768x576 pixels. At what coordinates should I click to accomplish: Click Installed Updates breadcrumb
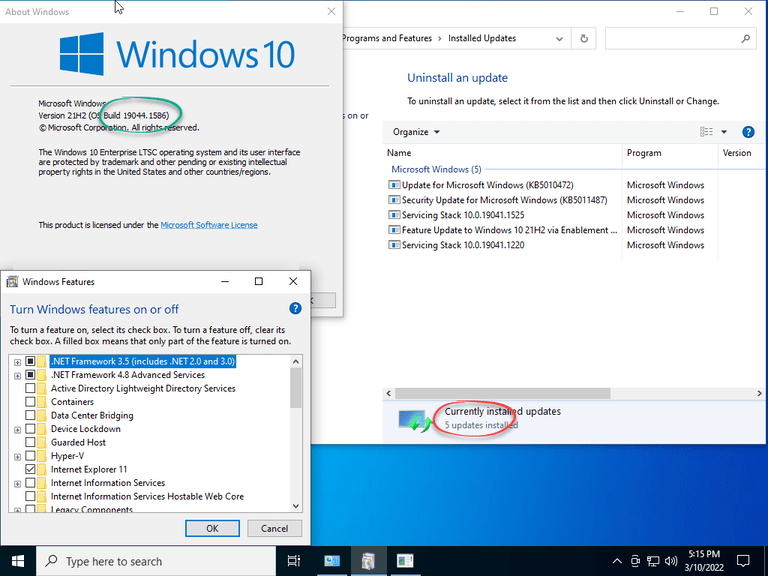click(x=482, y=38)
